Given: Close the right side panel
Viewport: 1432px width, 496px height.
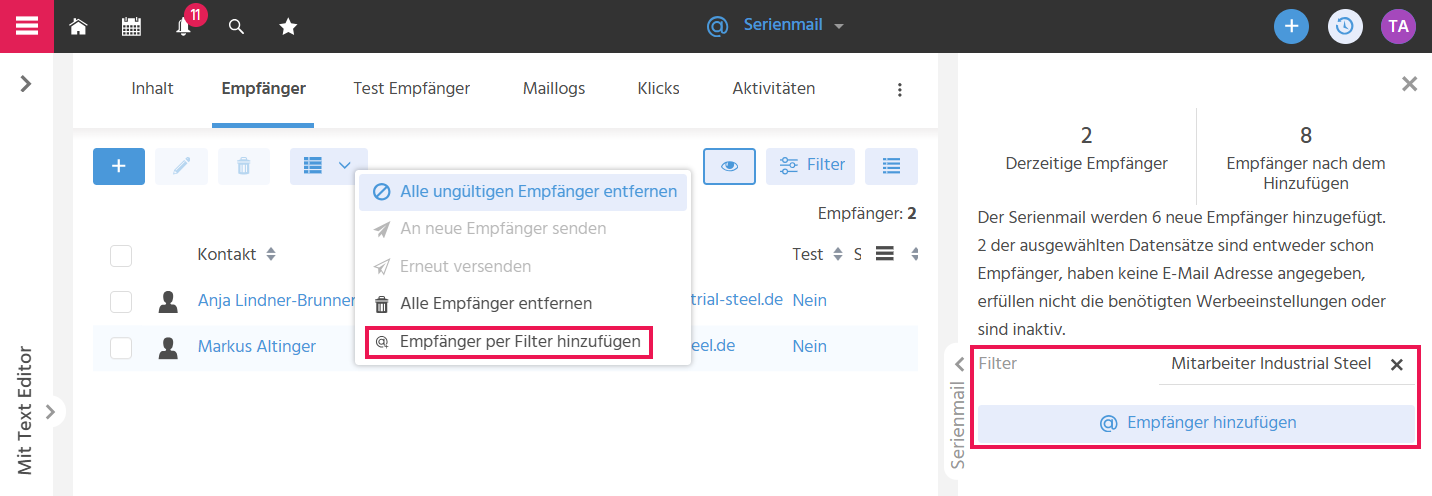Looking at the screenshot, I should pyautogui.click(x=1409, y=84).
